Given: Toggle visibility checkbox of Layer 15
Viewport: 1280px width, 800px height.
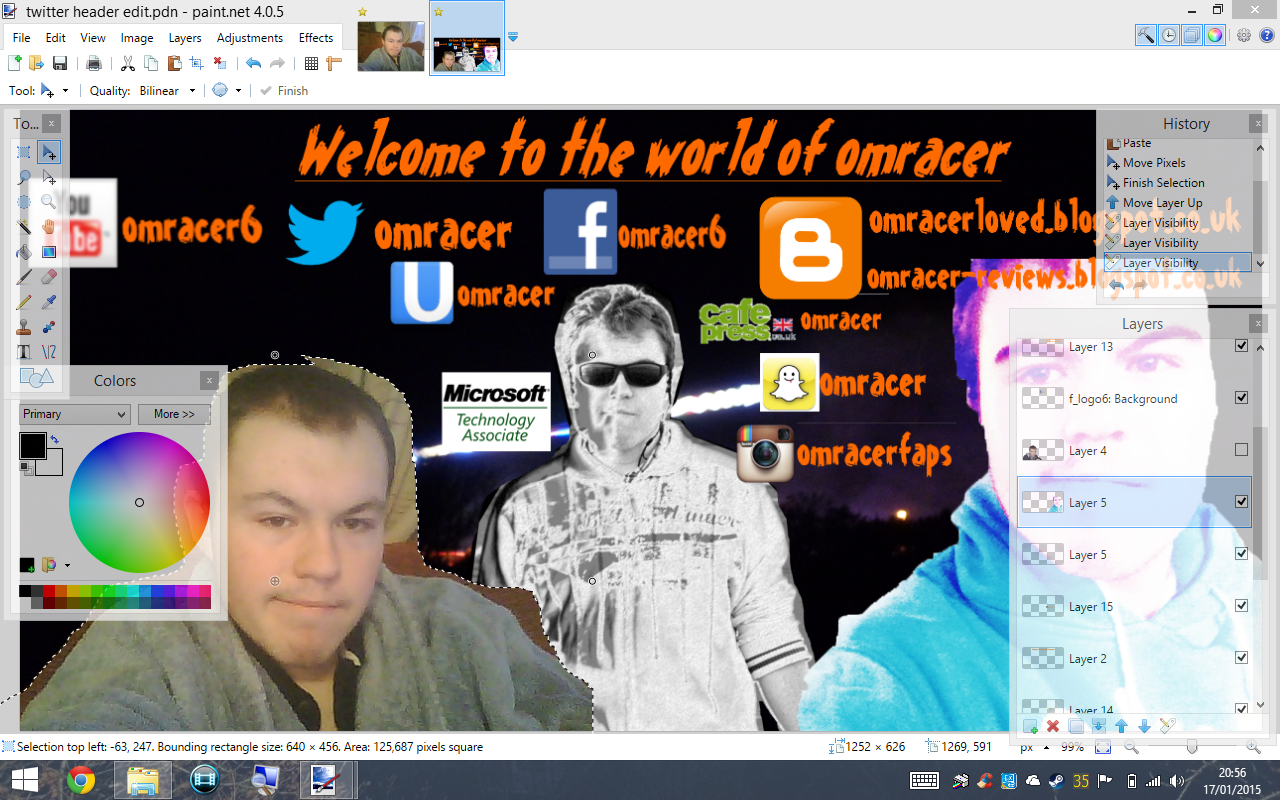Looking at the screenshot, I should point(1242,606).
